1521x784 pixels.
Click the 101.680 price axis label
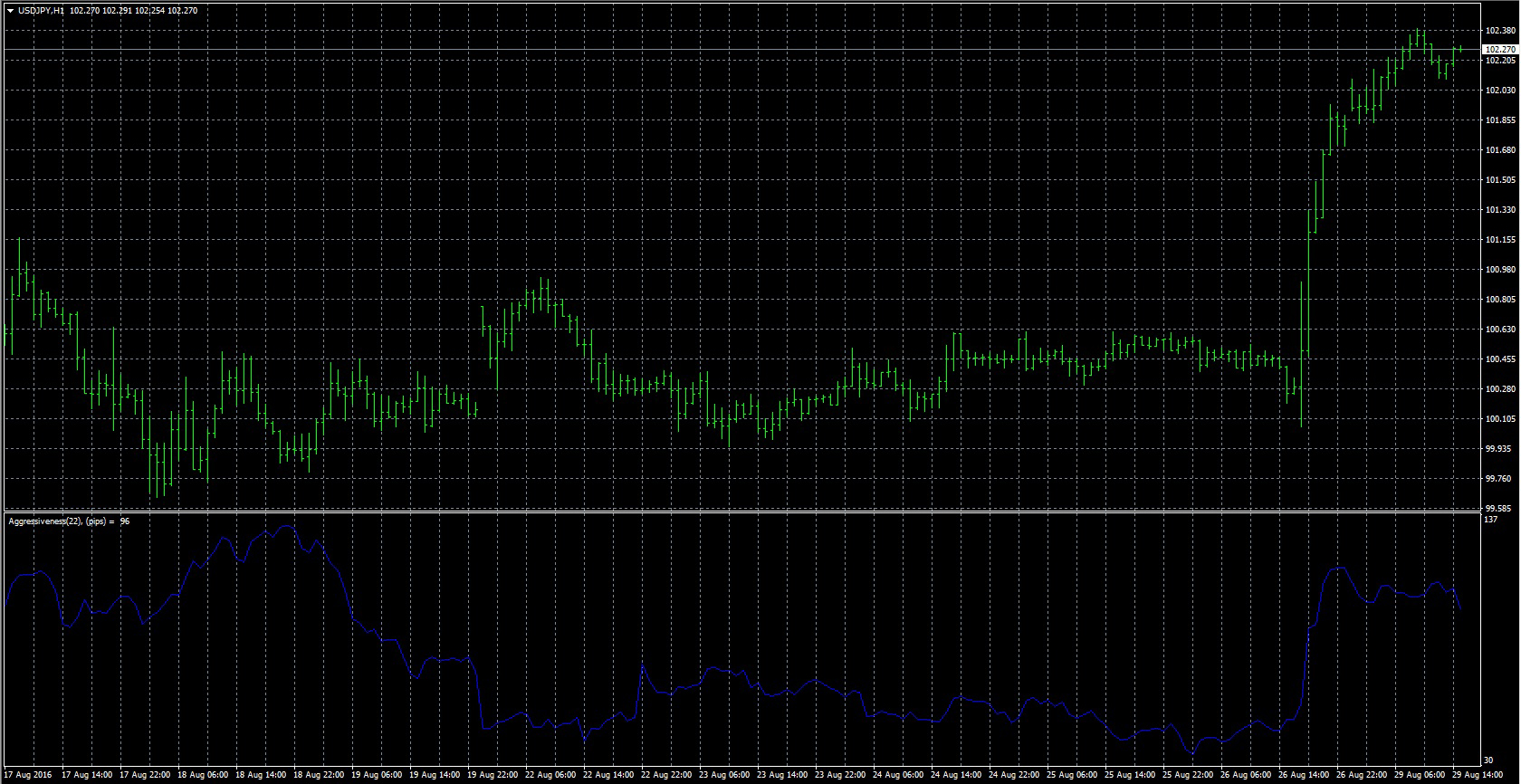pyautogui.click(x=1500, y=150)
